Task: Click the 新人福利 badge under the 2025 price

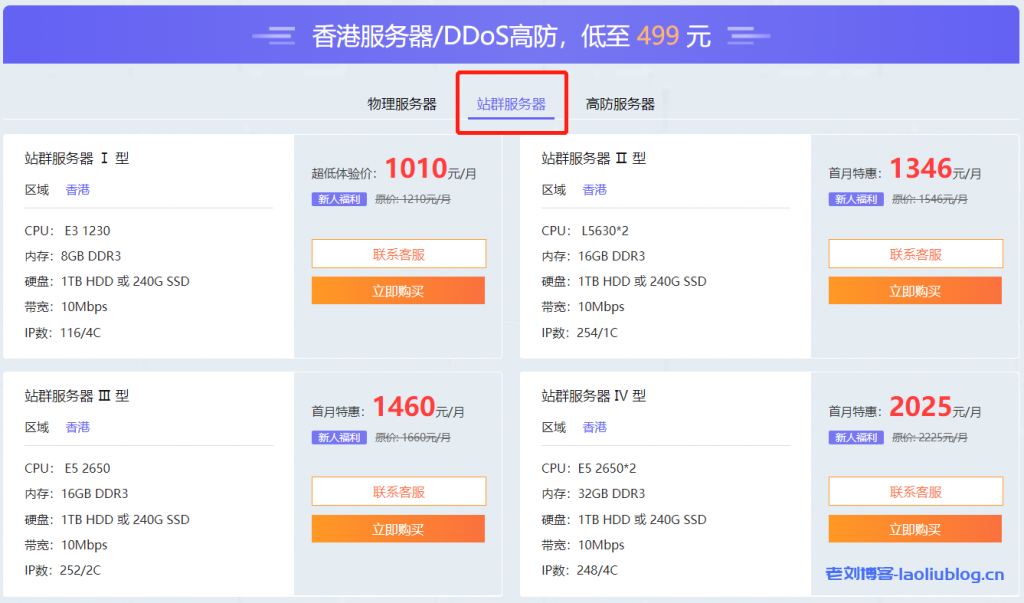Action: pos(855,437)
